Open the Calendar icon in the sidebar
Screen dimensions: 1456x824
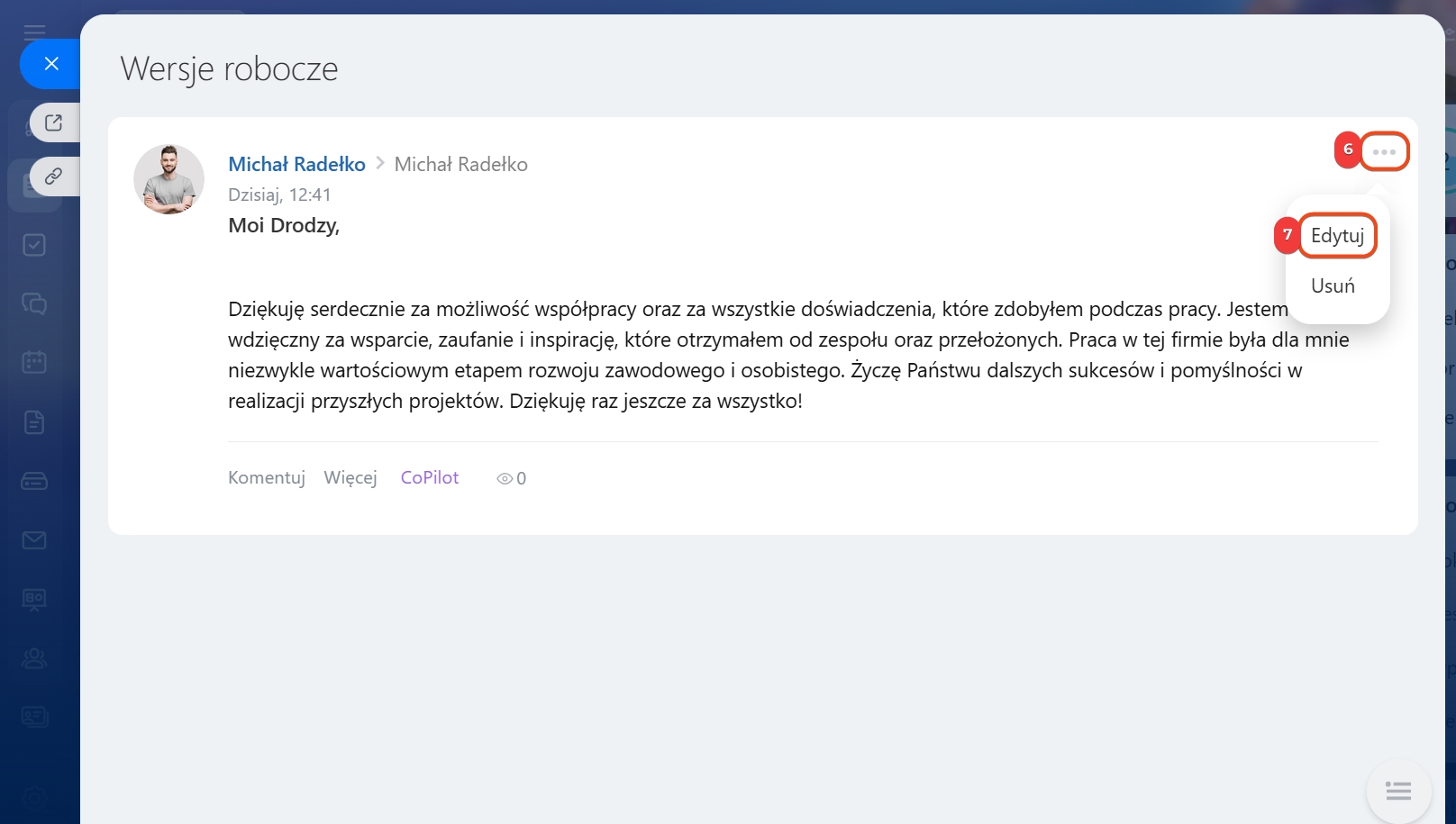coord(34,362)
